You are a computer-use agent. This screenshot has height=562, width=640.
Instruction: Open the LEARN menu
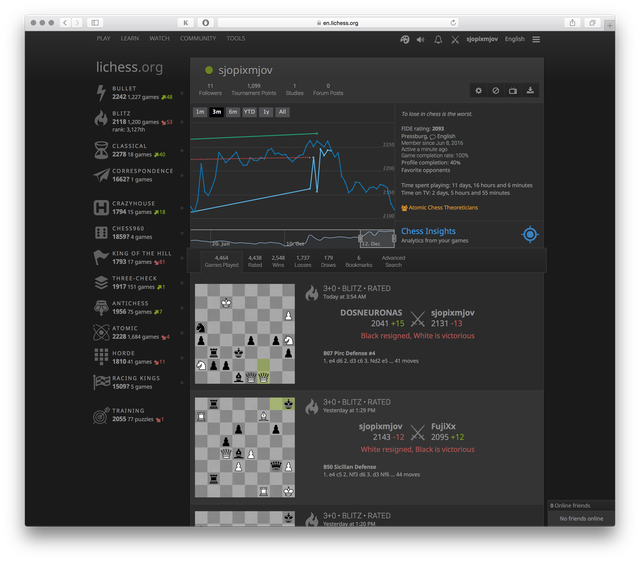[x=130, y=38]
